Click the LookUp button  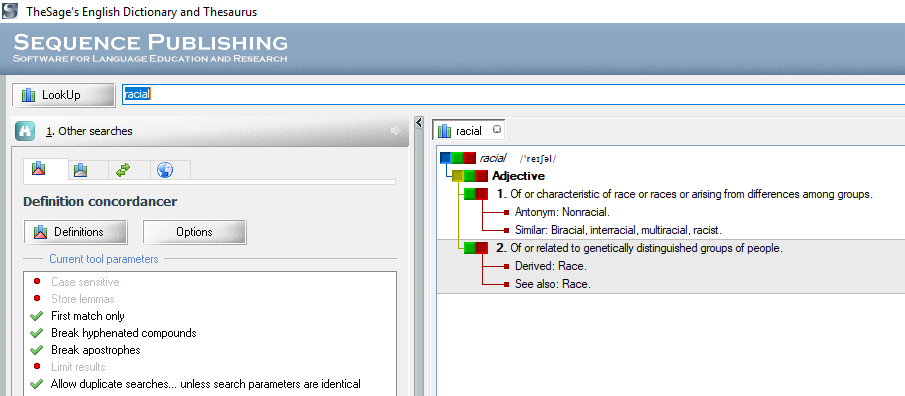click(63, 95)
